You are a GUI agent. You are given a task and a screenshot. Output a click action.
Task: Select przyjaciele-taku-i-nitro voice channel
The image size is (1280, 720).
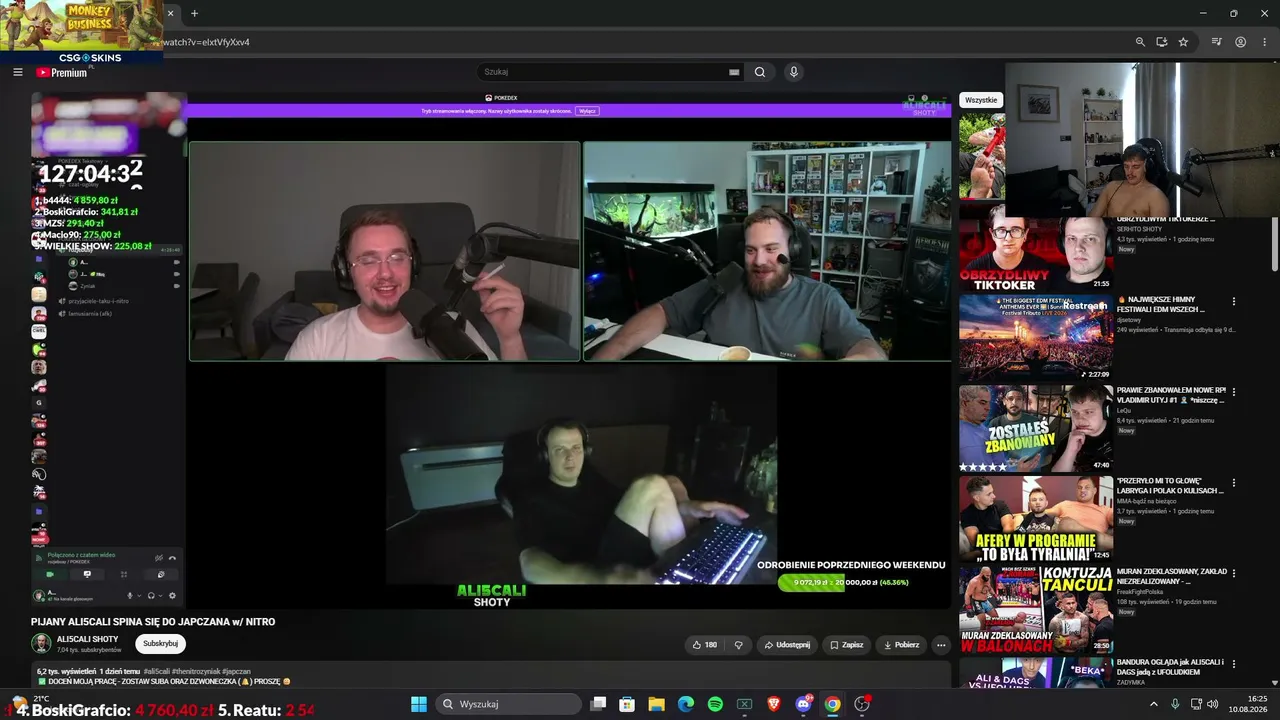(98, 301)
